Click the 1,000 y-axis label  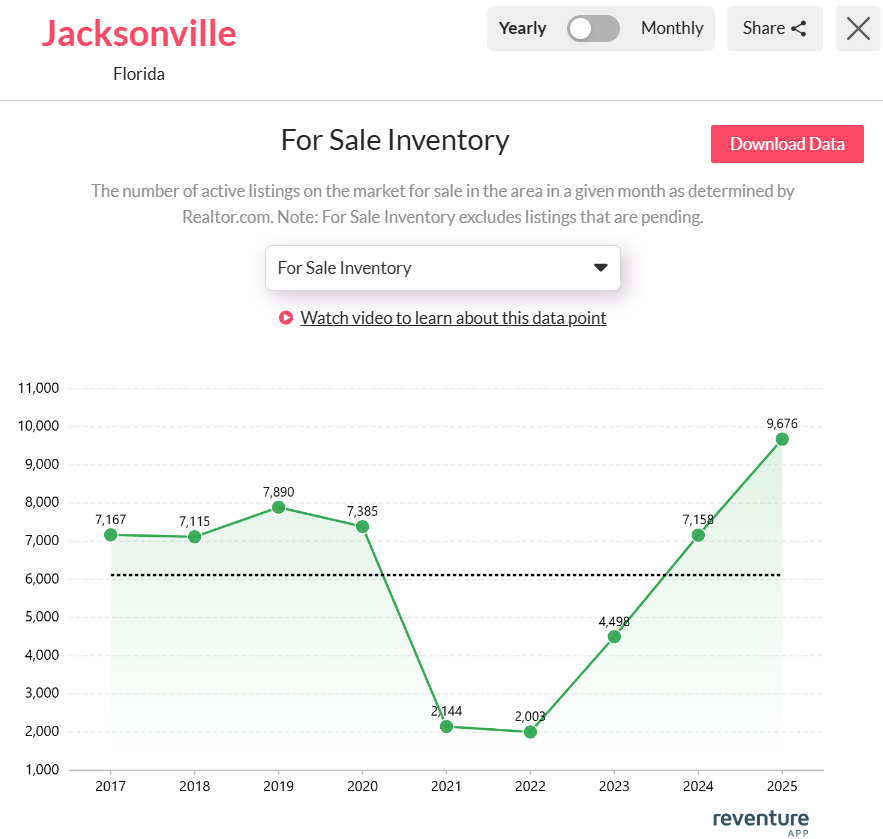(42, 769)
